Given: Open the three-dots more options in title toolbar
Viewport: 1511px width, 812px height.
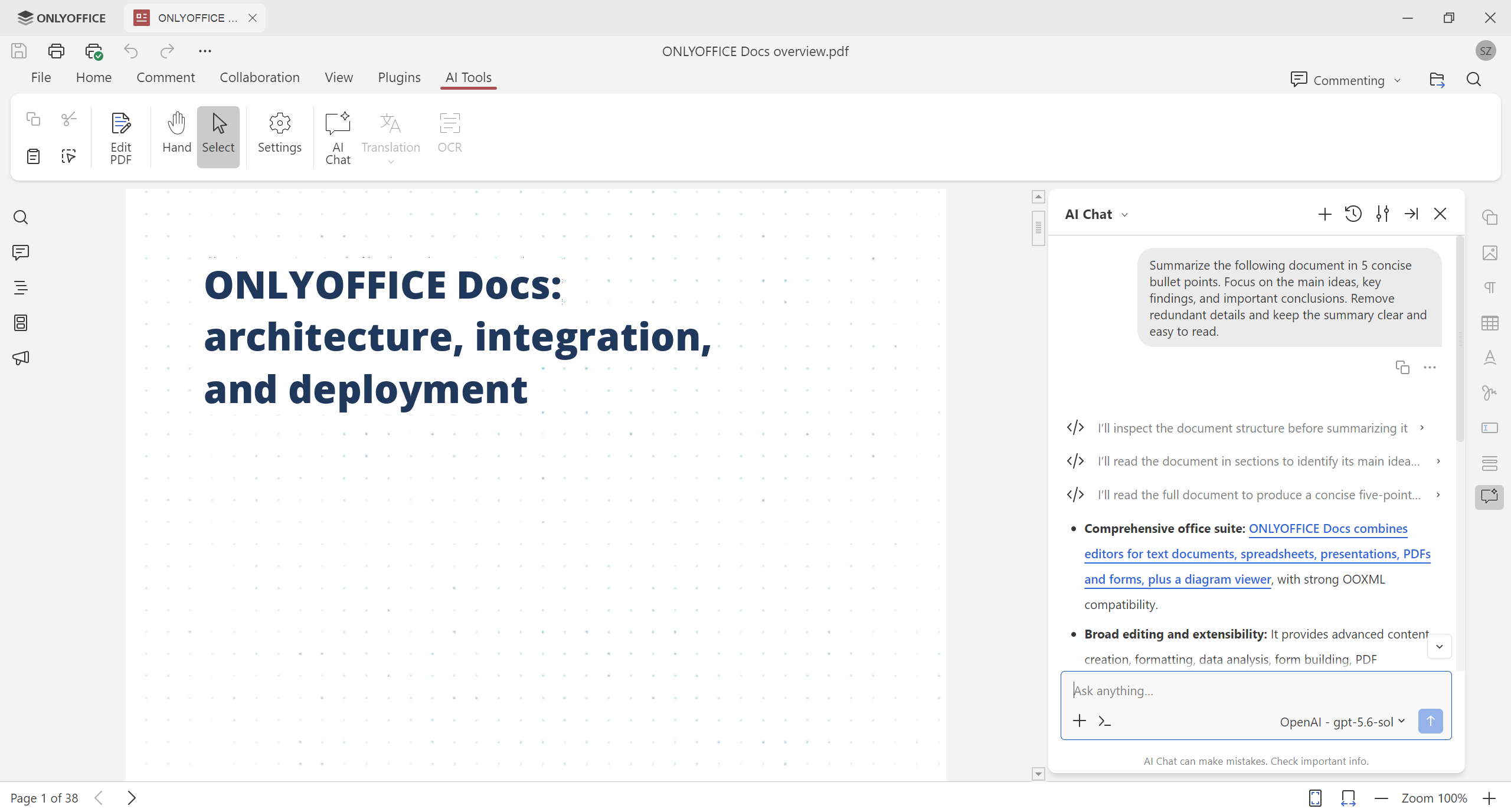Looking at the screenshot, I should coord(205,51).
